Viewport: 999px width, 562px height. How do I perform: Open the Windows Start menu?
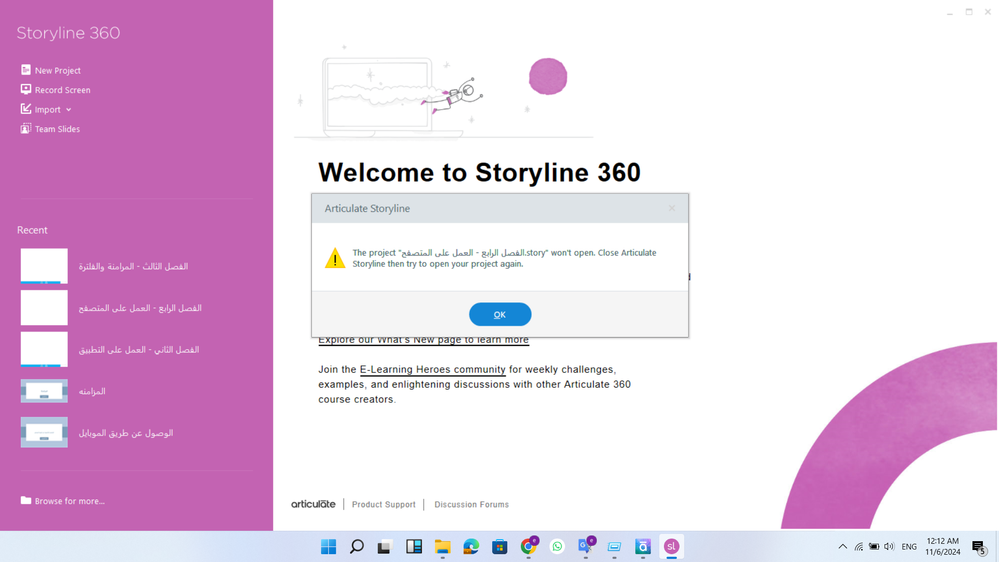329,546
